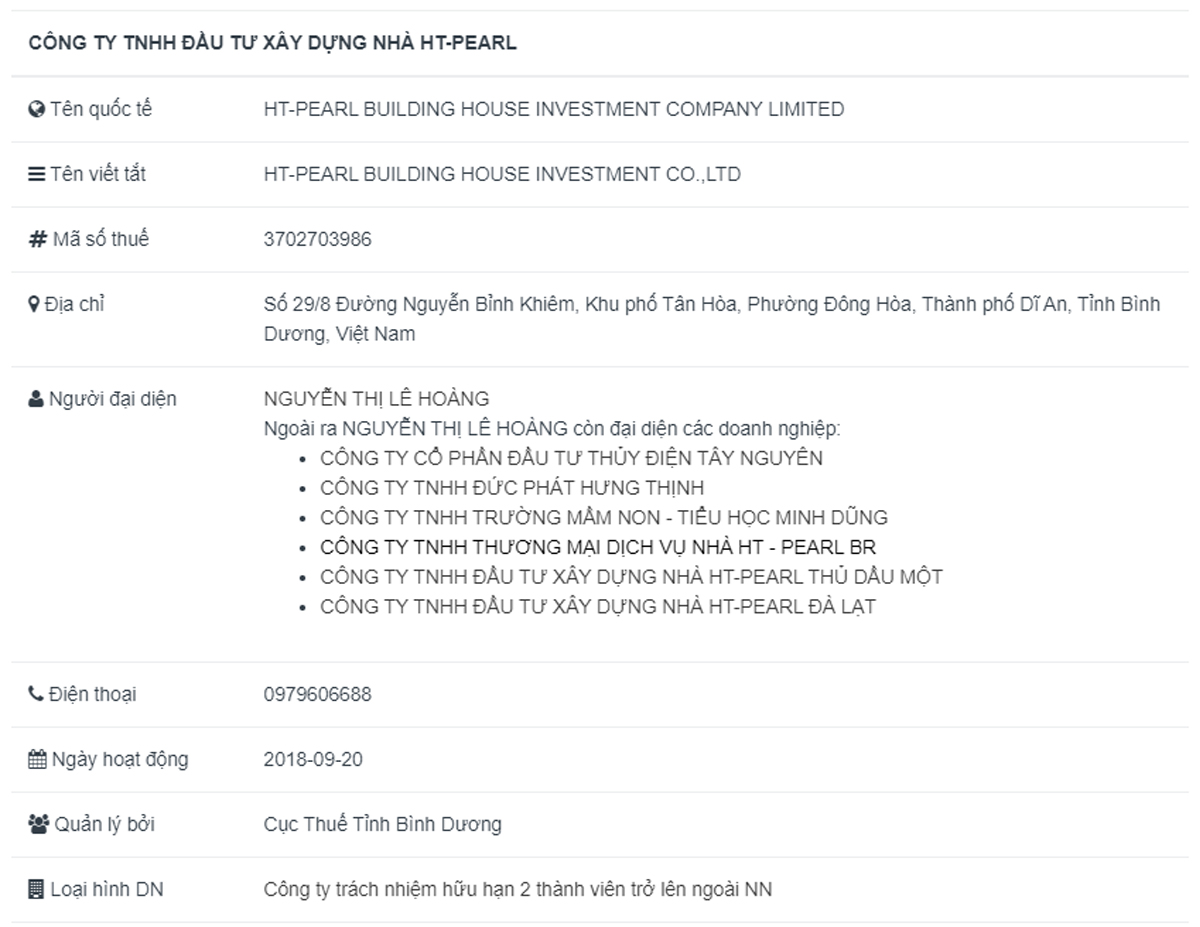This screenshot has height=927, width=1200.
Task: Click tax code 3702703986
Action: (x=318, y=239)
